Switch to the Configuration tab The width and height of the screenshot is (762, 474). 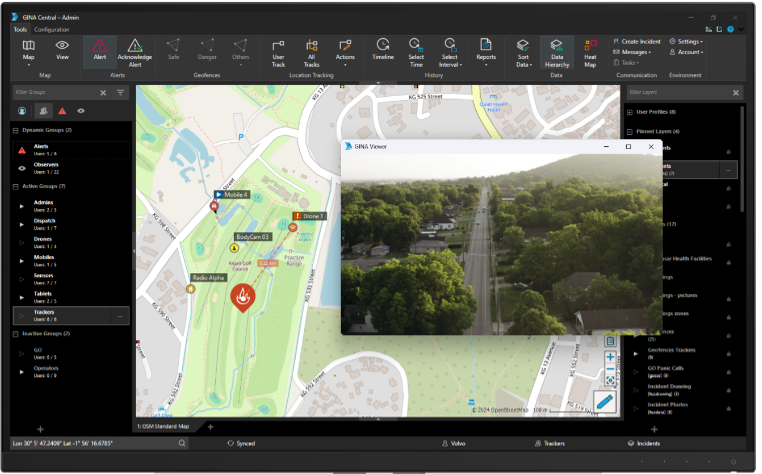click(52, 30)
